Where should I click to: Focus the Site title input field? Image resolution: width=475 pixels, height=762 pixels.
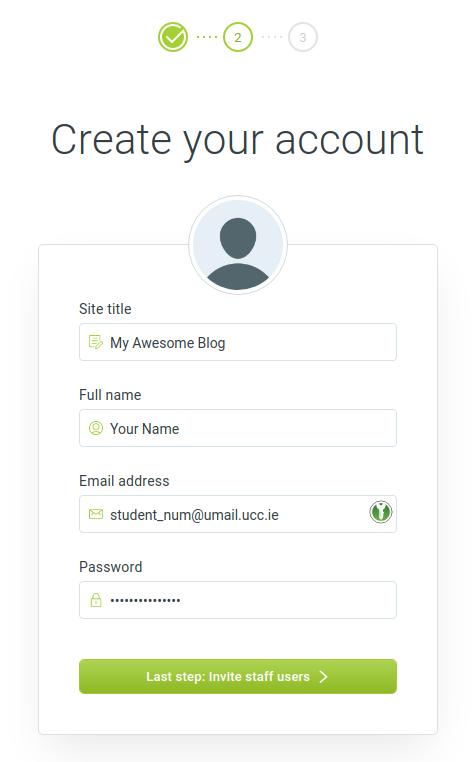click(x=238, y=342)
